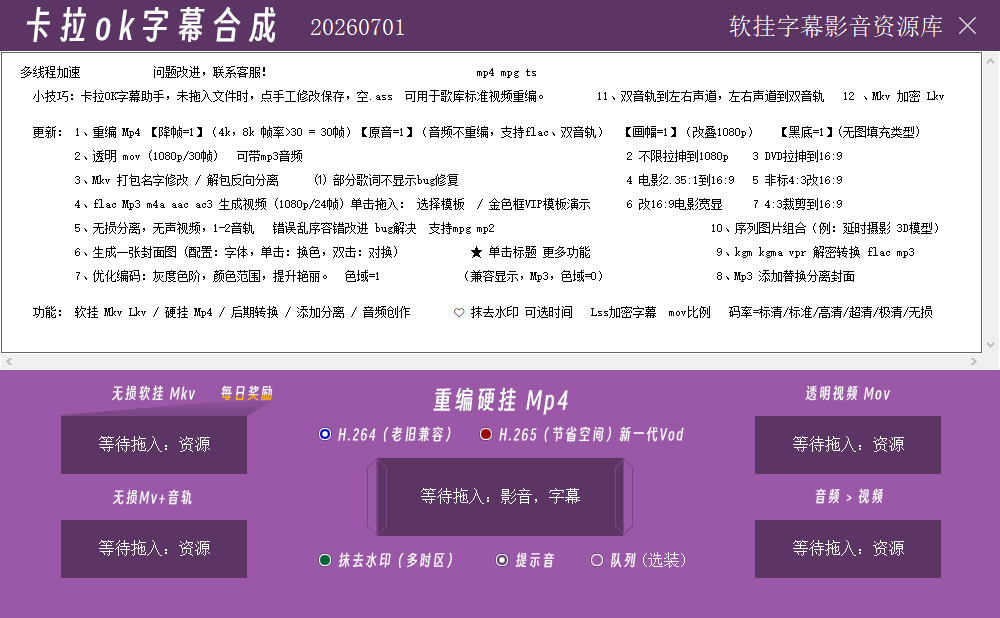Image resolution: width=1000 pixels, height=618 pixels.
Task: Click the 无损Mv+音轨 drop box
Action: (154, 548)
